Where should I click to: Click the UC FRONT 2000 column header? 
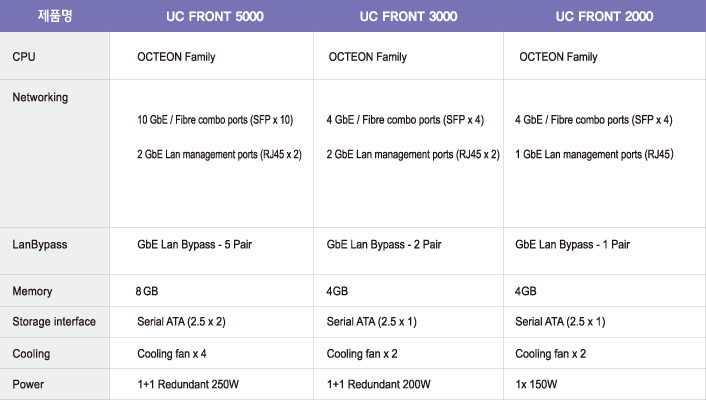pyautogui.click(x=604, y=17)
